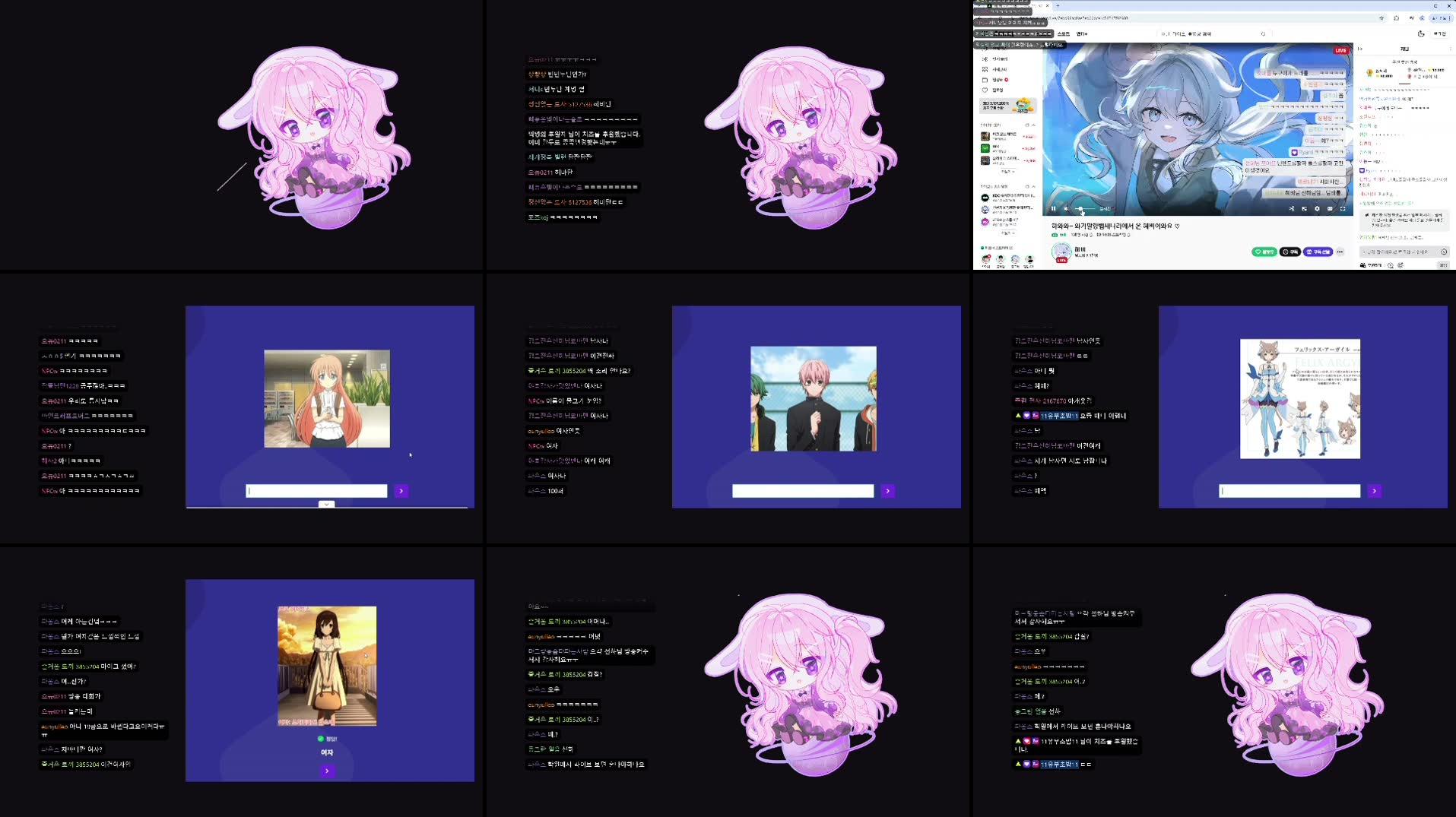Open the 카테고리 item in the sidebar

(x=999, y=69)
